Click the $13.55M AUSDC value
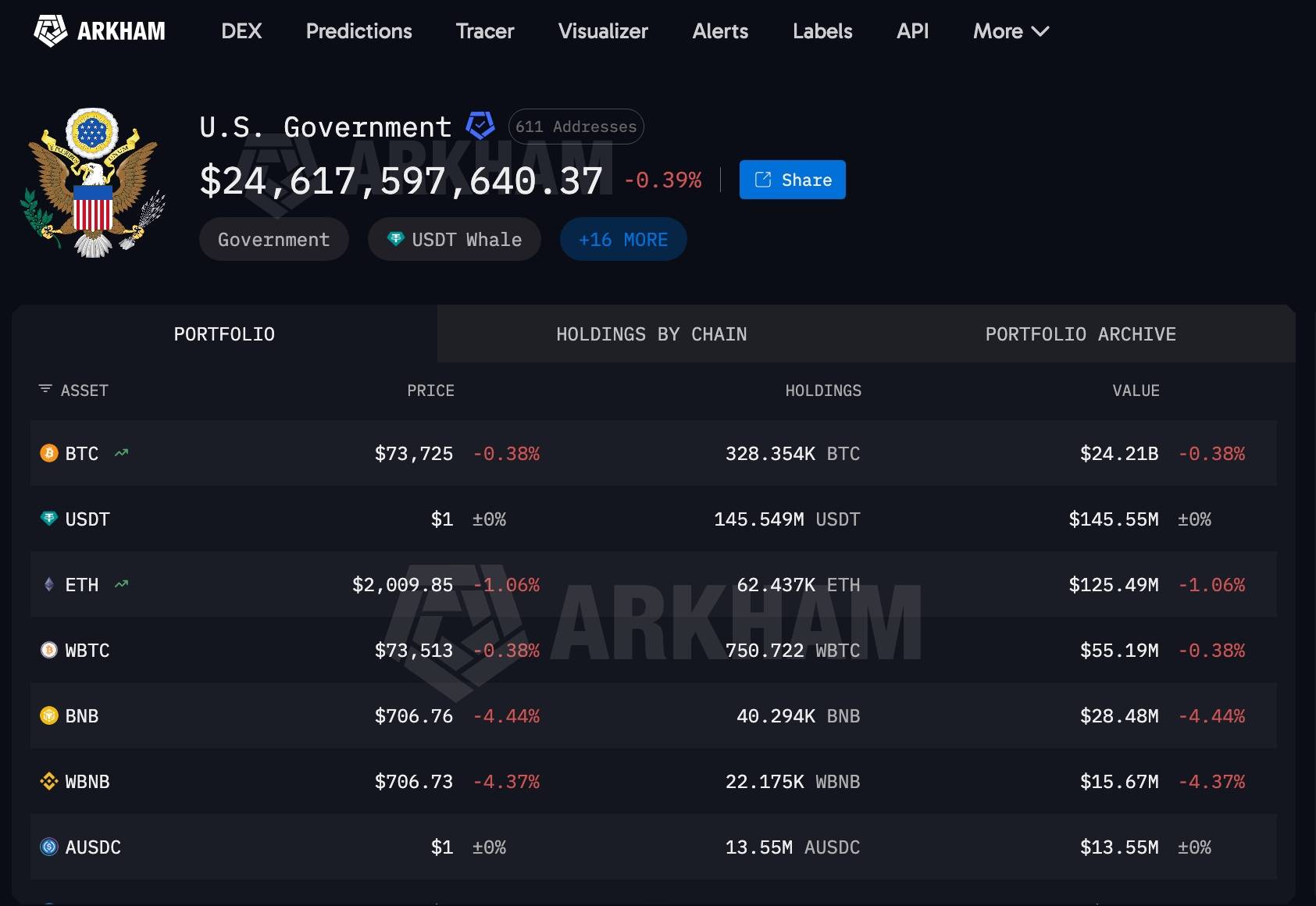Screen dimensions: 1316x906 1119,847
